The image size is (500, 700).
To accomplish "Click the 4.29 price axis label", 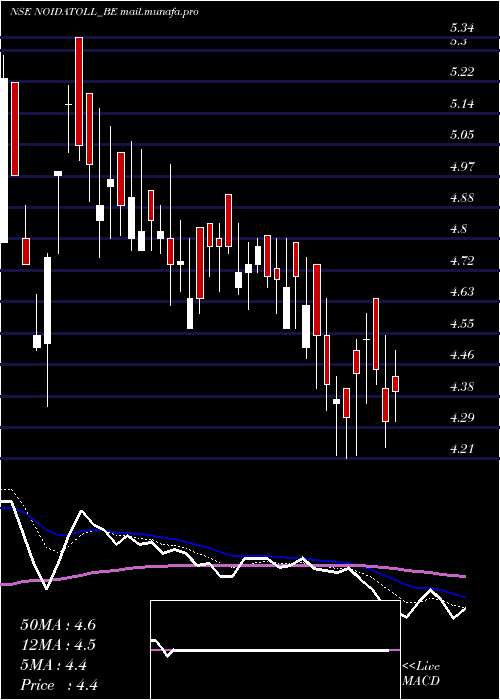I will click(x=462, y=418).
